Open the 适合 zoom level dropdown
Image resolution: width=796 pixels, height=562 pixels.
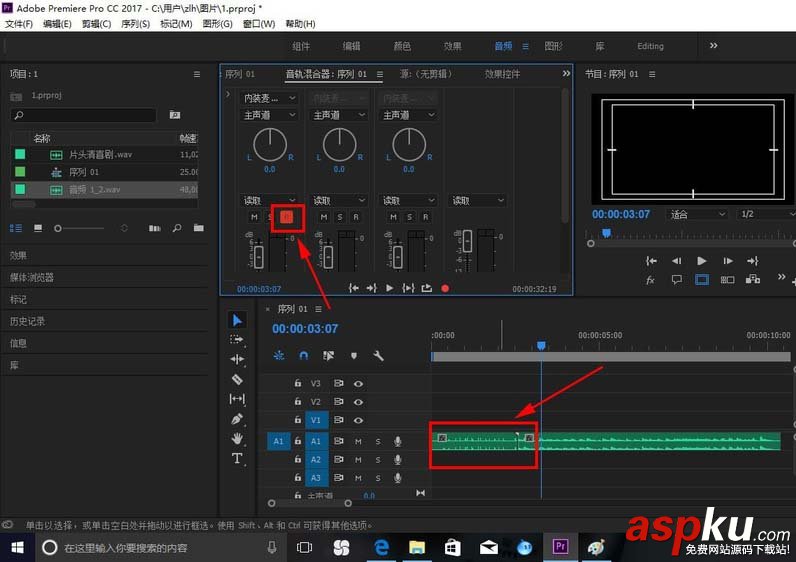[697, 214]
